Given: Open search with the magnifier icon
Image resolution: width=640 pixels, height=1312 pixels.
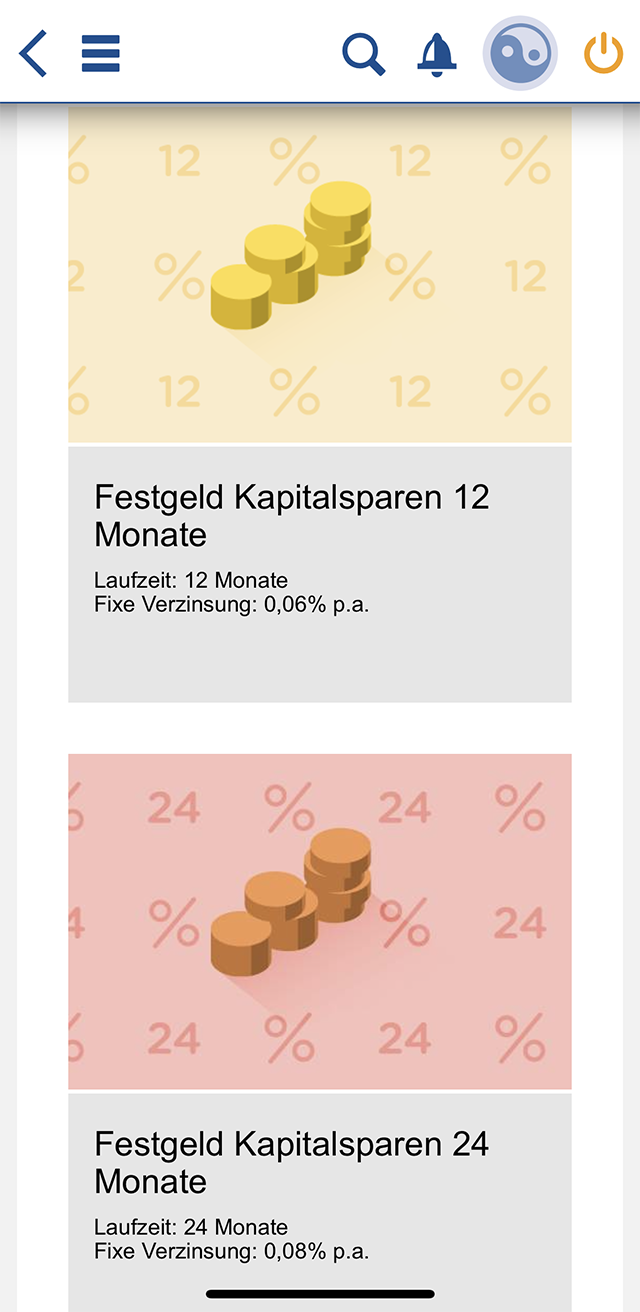Looking at the screenshot, I should pos(364,53).
